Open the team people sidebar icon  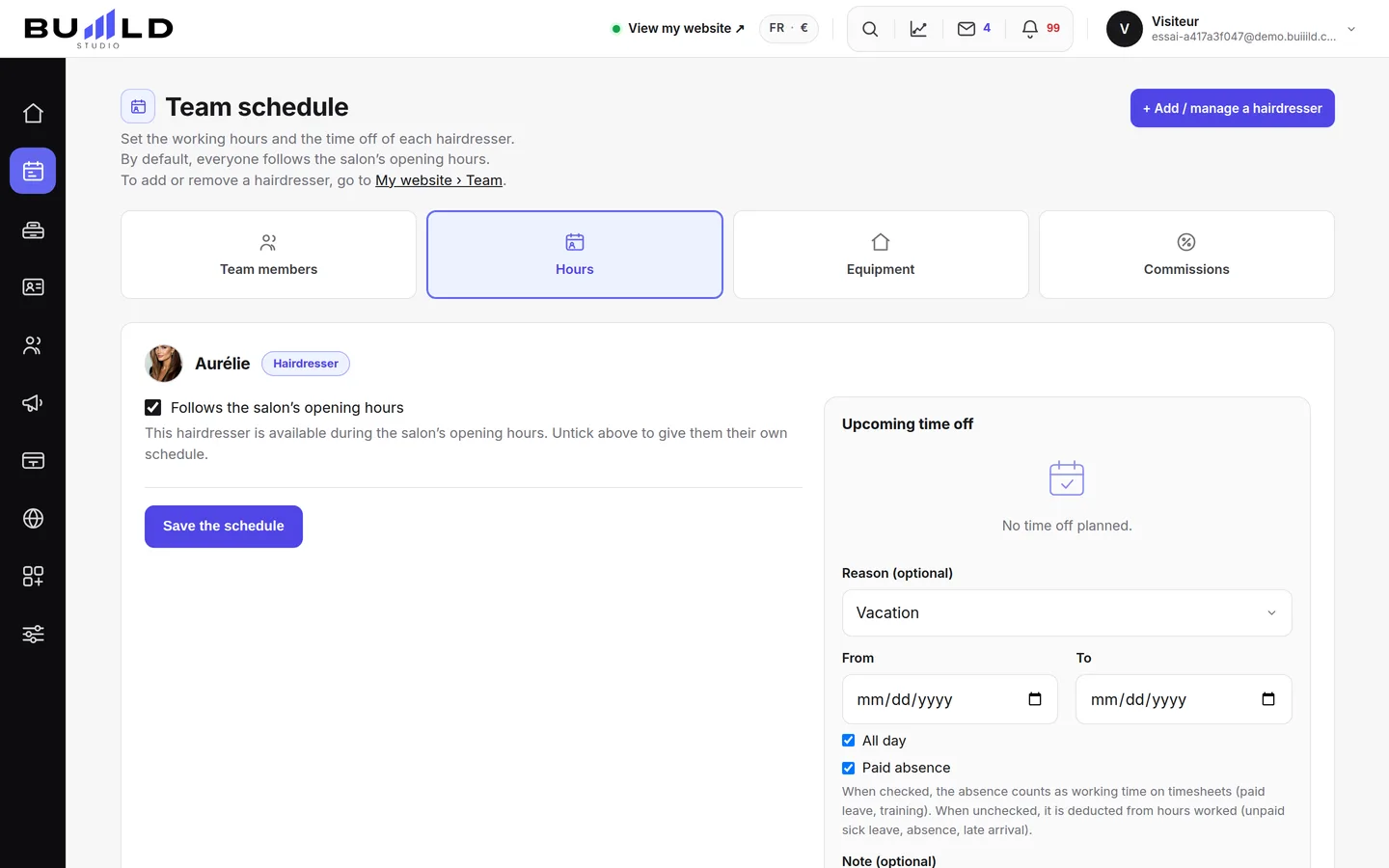click(x=33, y=345)
